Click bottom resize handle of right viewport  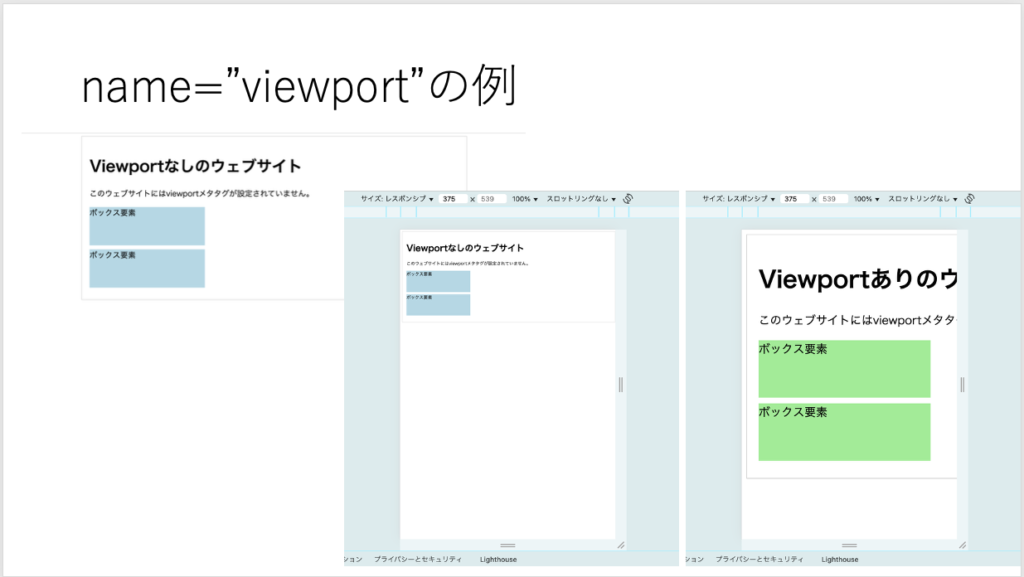(x=849, y=545)
